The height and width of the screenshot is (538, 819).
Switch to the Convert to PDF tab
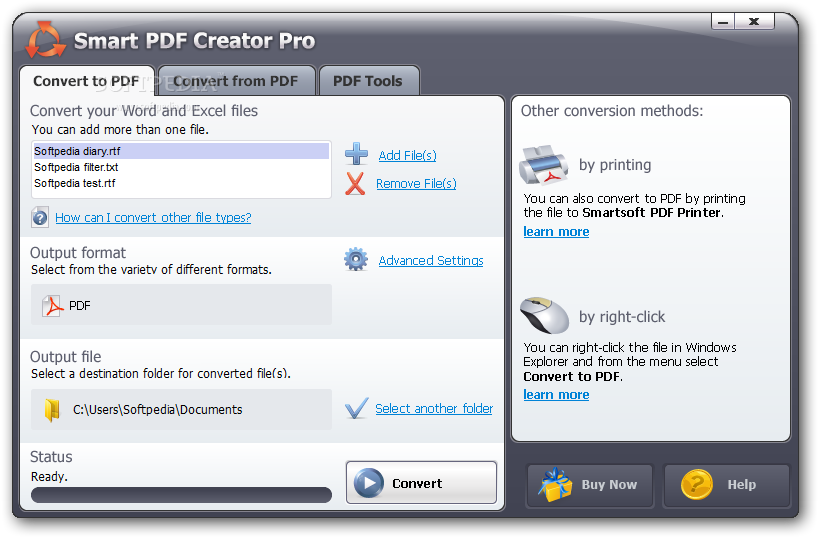pos(87,81)
